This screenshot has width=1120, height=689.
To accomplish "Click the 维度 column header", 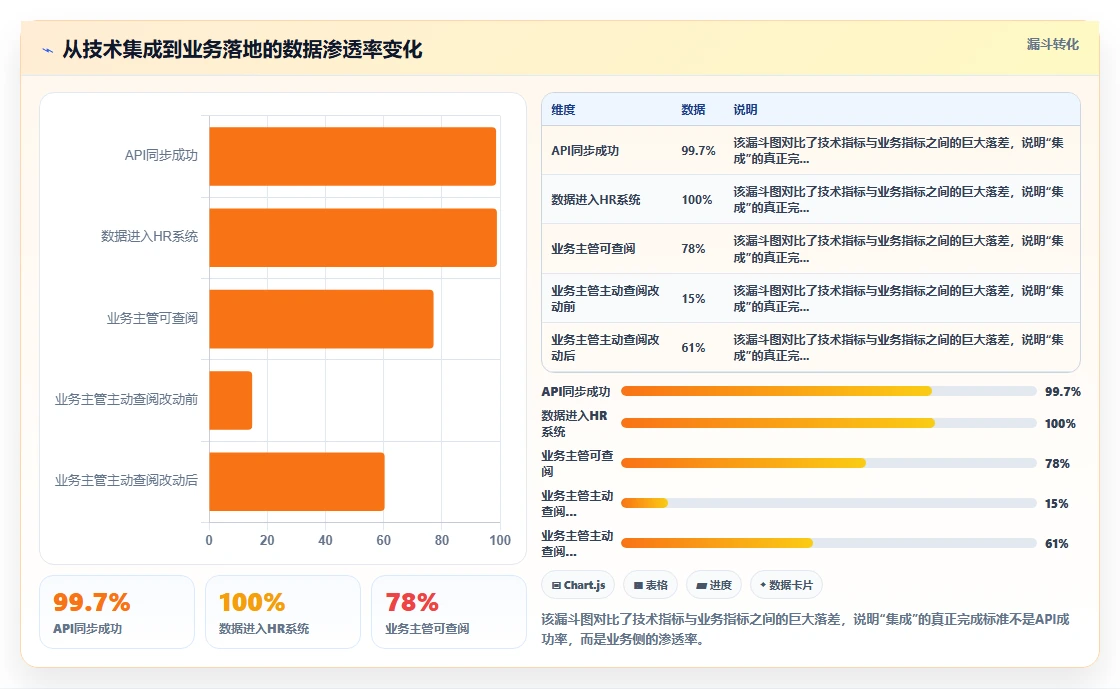I will (563, 110).
